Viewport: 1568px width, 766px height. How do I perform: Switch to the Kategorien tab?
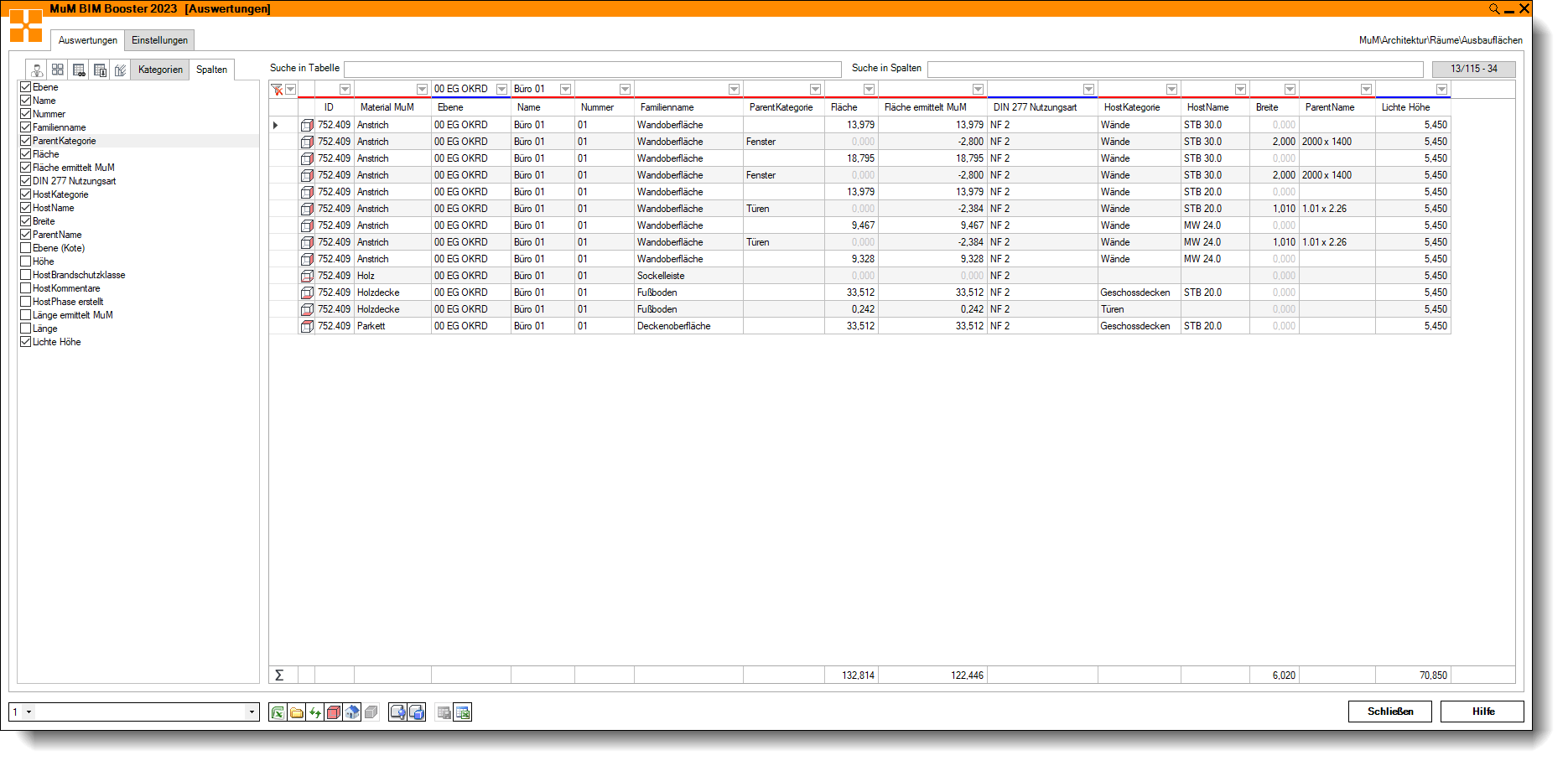click(160, 70)
